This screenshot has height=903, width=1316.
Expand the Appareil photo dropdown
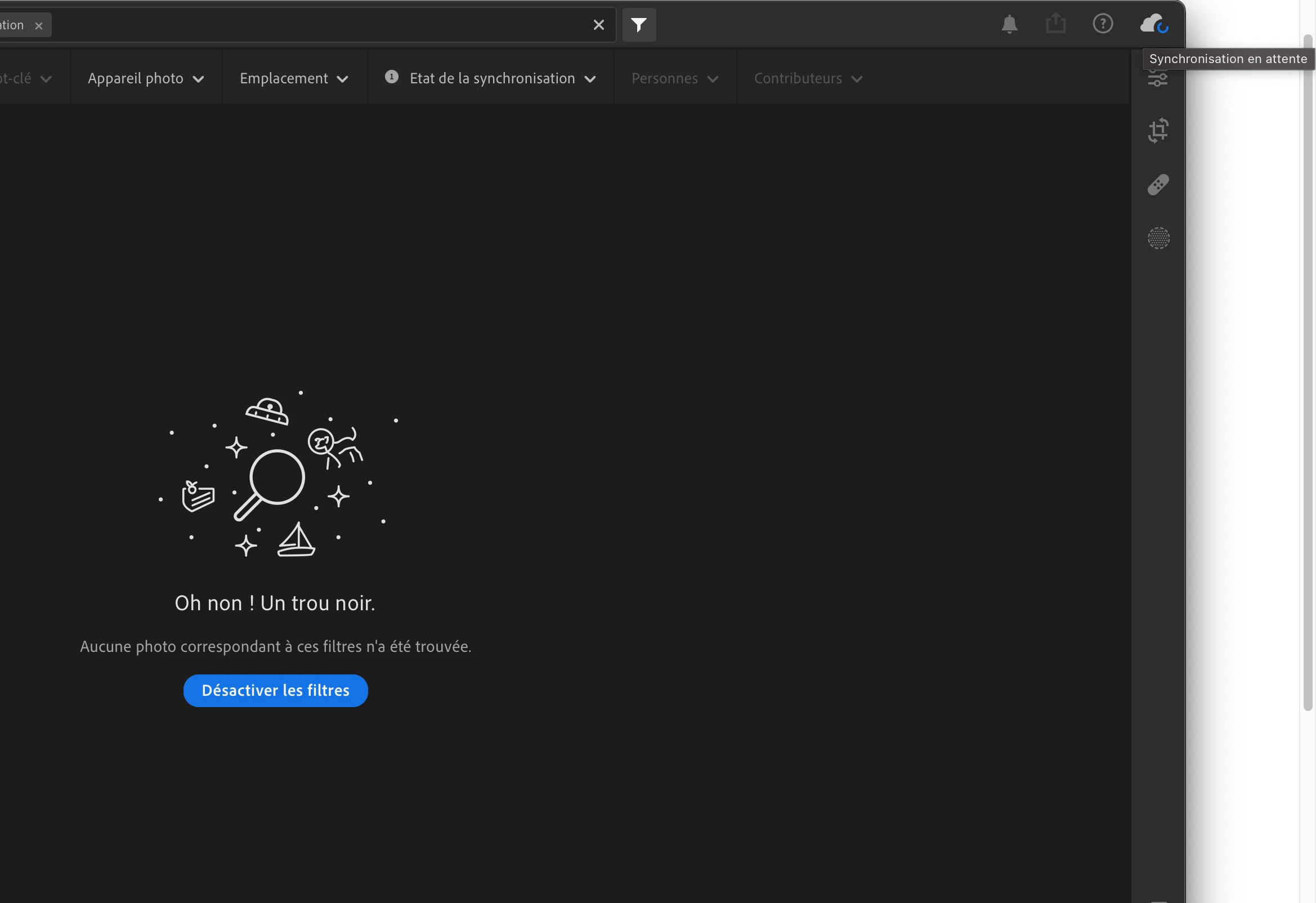click(x=146, y=78)
